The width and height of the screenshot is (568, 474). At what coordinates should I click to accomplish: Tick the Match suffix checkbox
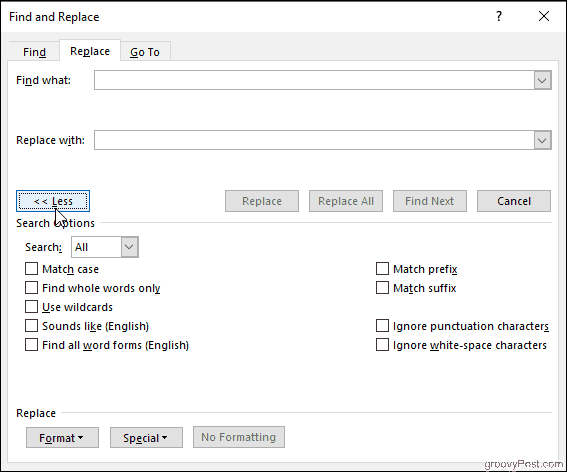382,288
